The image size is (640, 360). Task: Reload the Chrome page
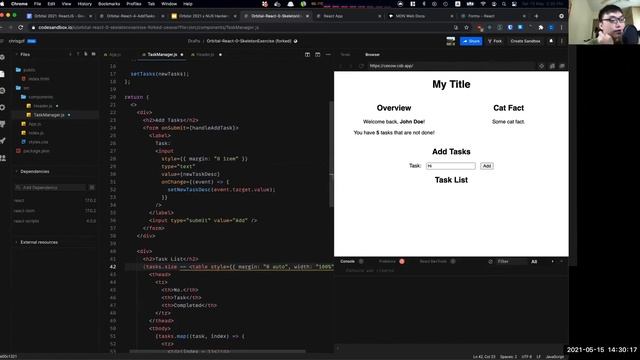[20, 27]
